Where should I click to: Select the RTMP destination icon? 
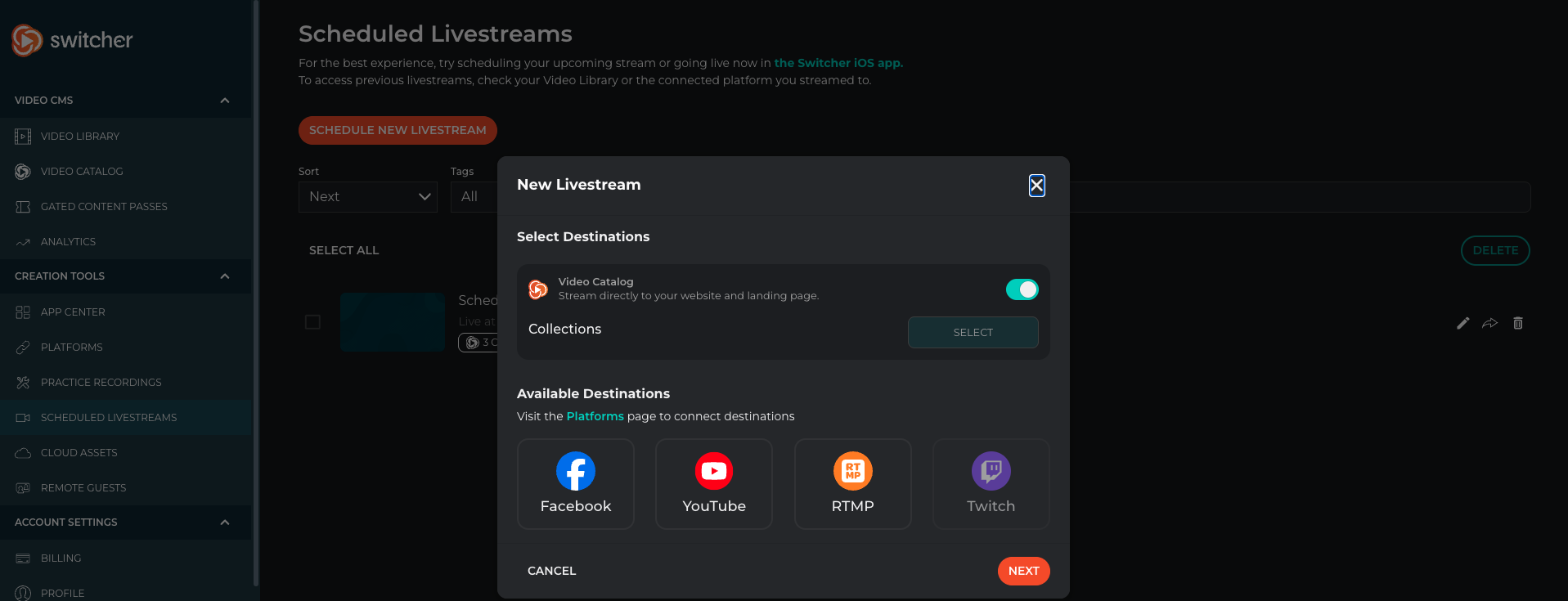coord(853,471)
